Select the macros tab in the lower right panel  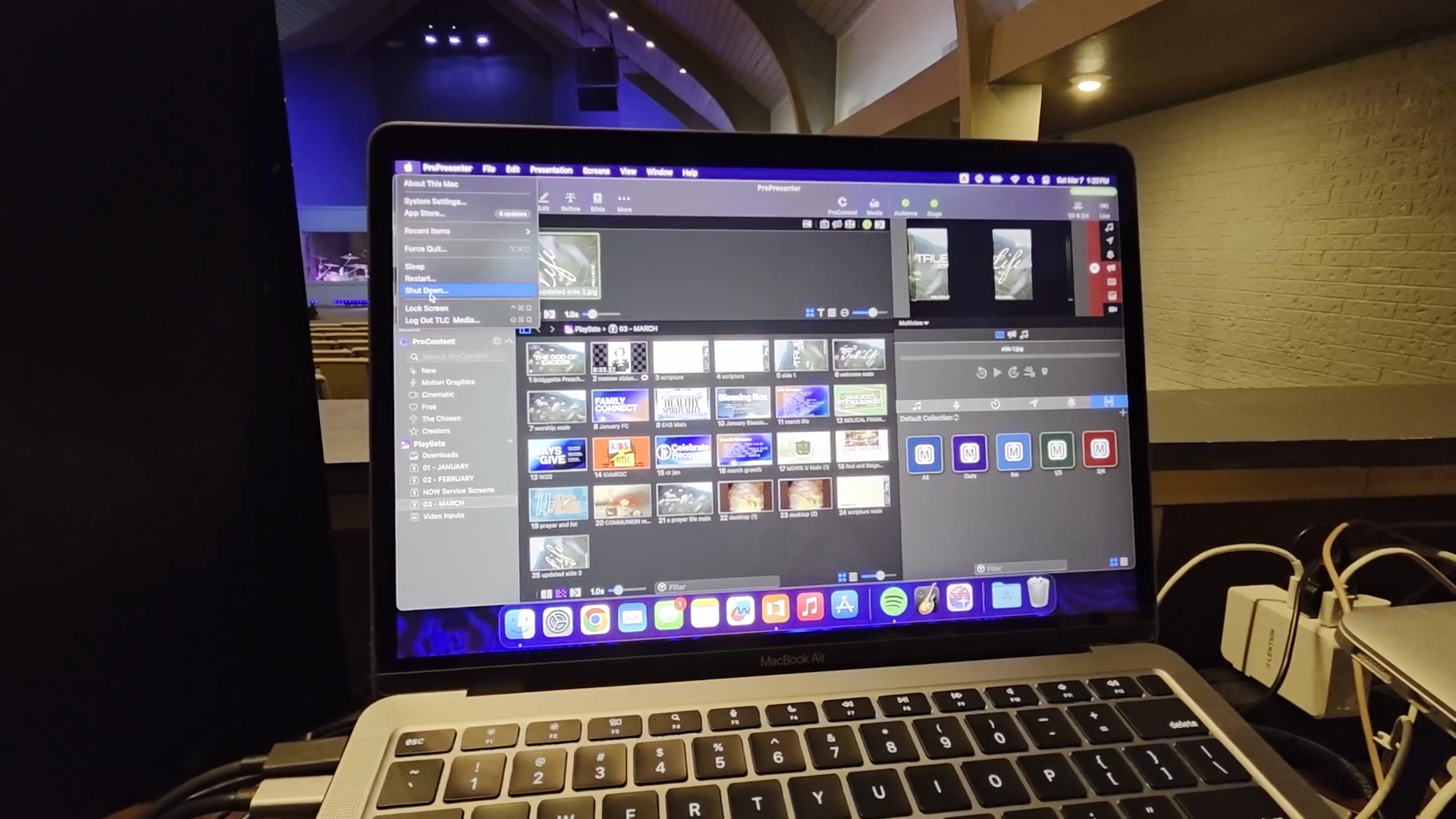[1108, 402]
